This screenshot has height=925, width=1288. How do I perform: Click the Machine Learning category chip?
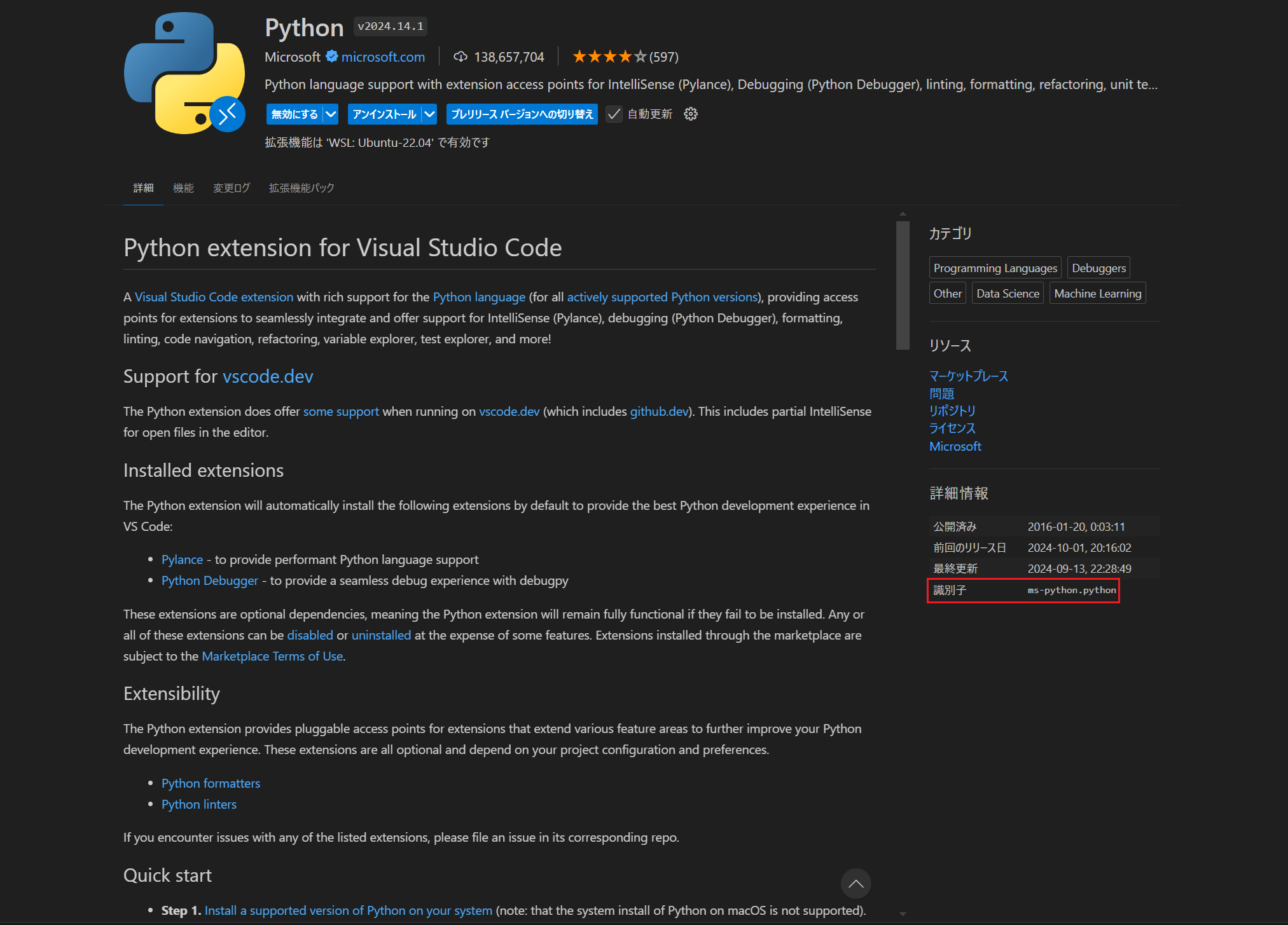(1097, 292)
